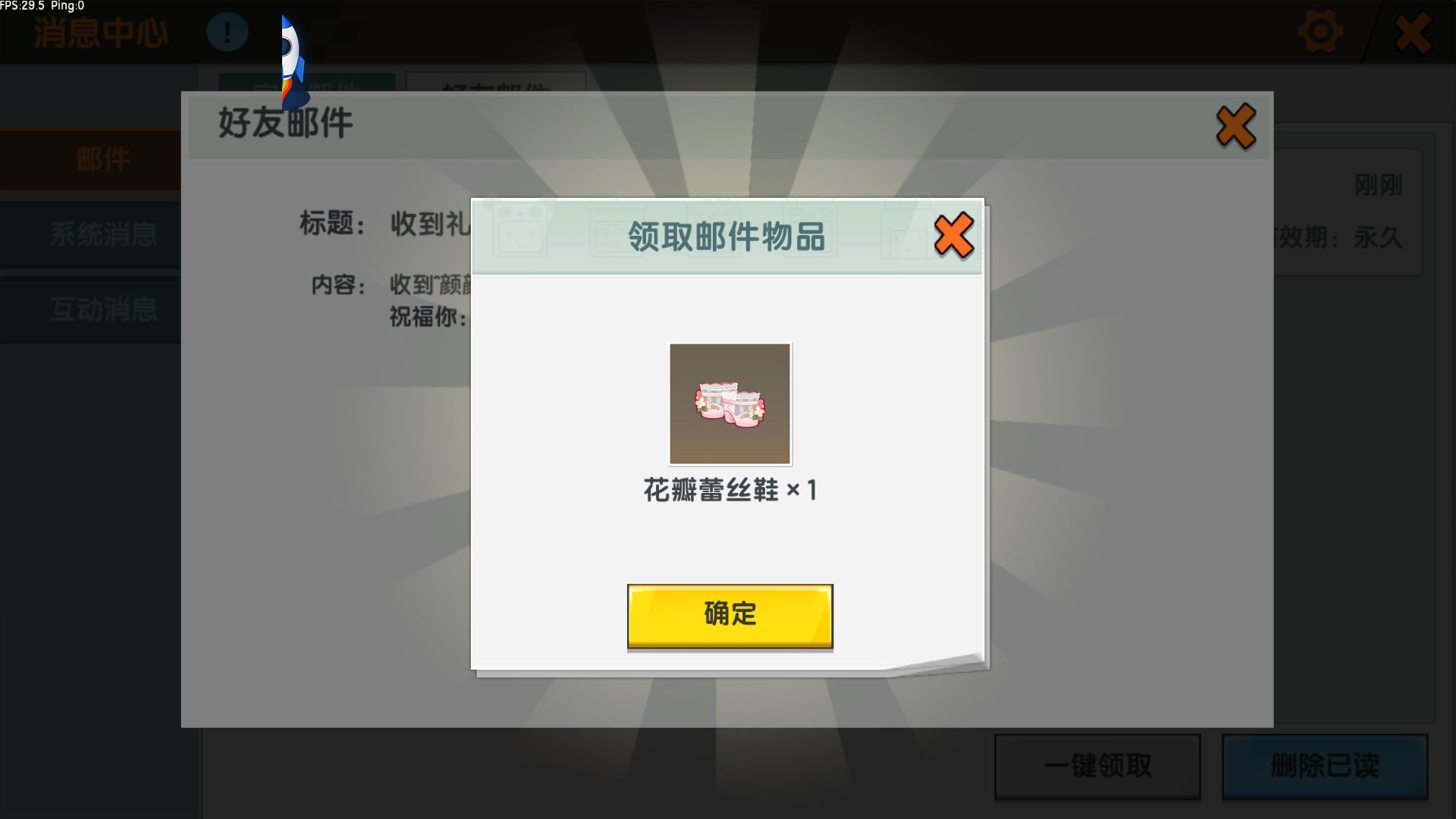Select the first mail tab at top
Viewport: 1456px width, 819px height.
tap(307, 82)
